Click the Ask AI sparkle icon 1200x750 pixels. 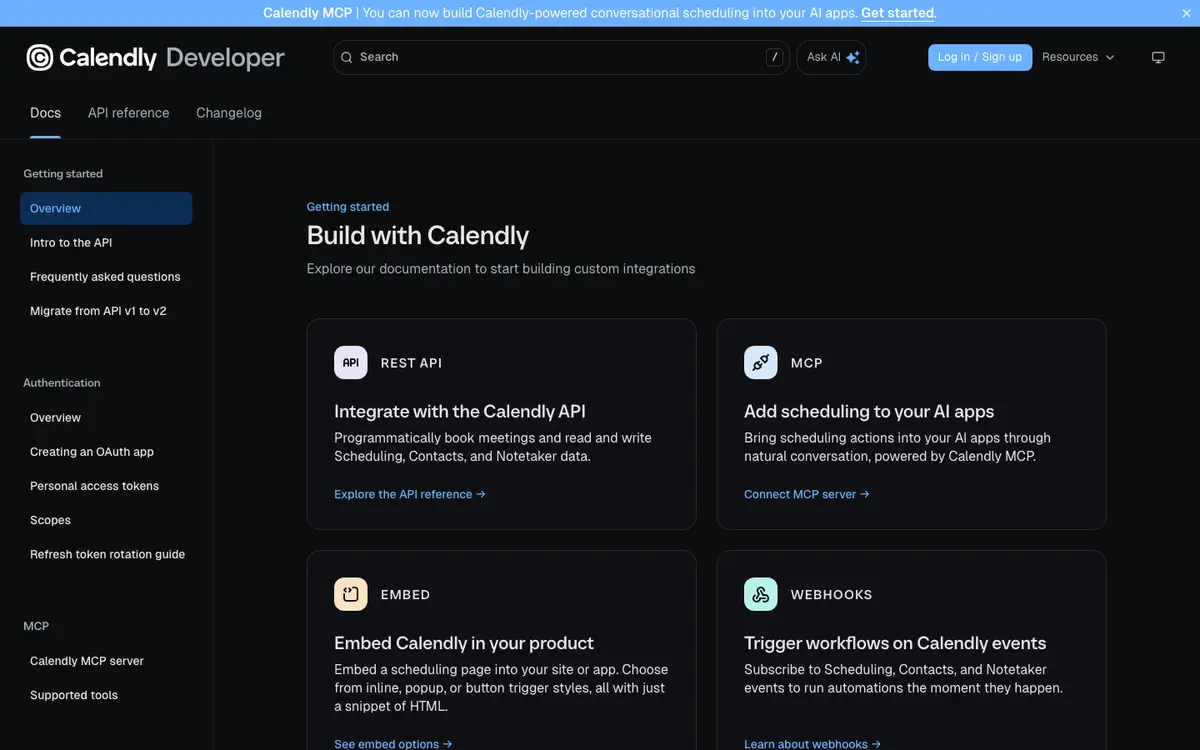[x=853, y=57]
